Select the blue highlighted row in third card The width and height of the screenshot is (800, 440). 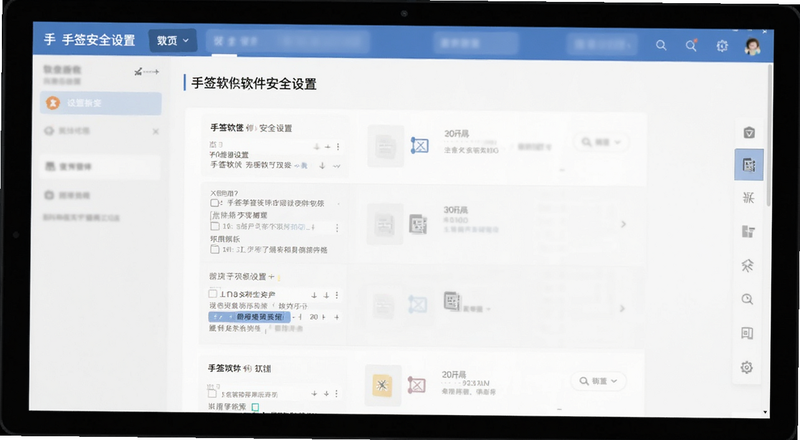click(249, 317)
